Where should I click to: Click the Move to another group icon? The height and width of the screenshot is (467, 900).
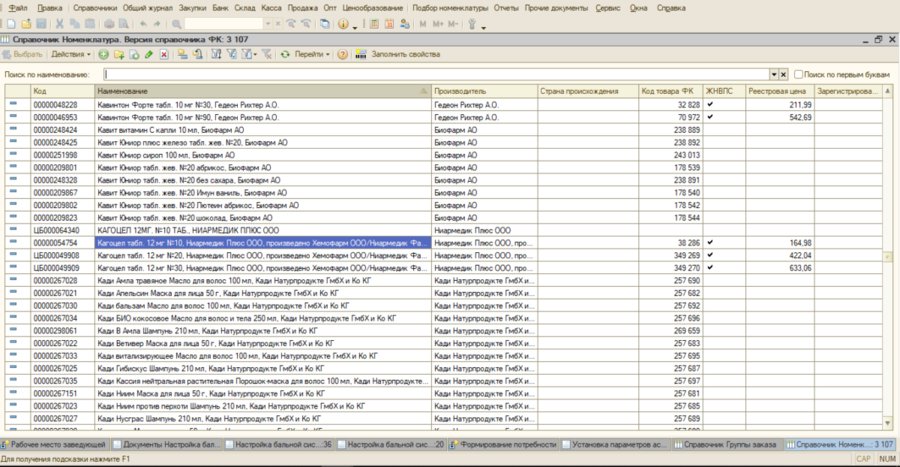[x=197, y=55]
